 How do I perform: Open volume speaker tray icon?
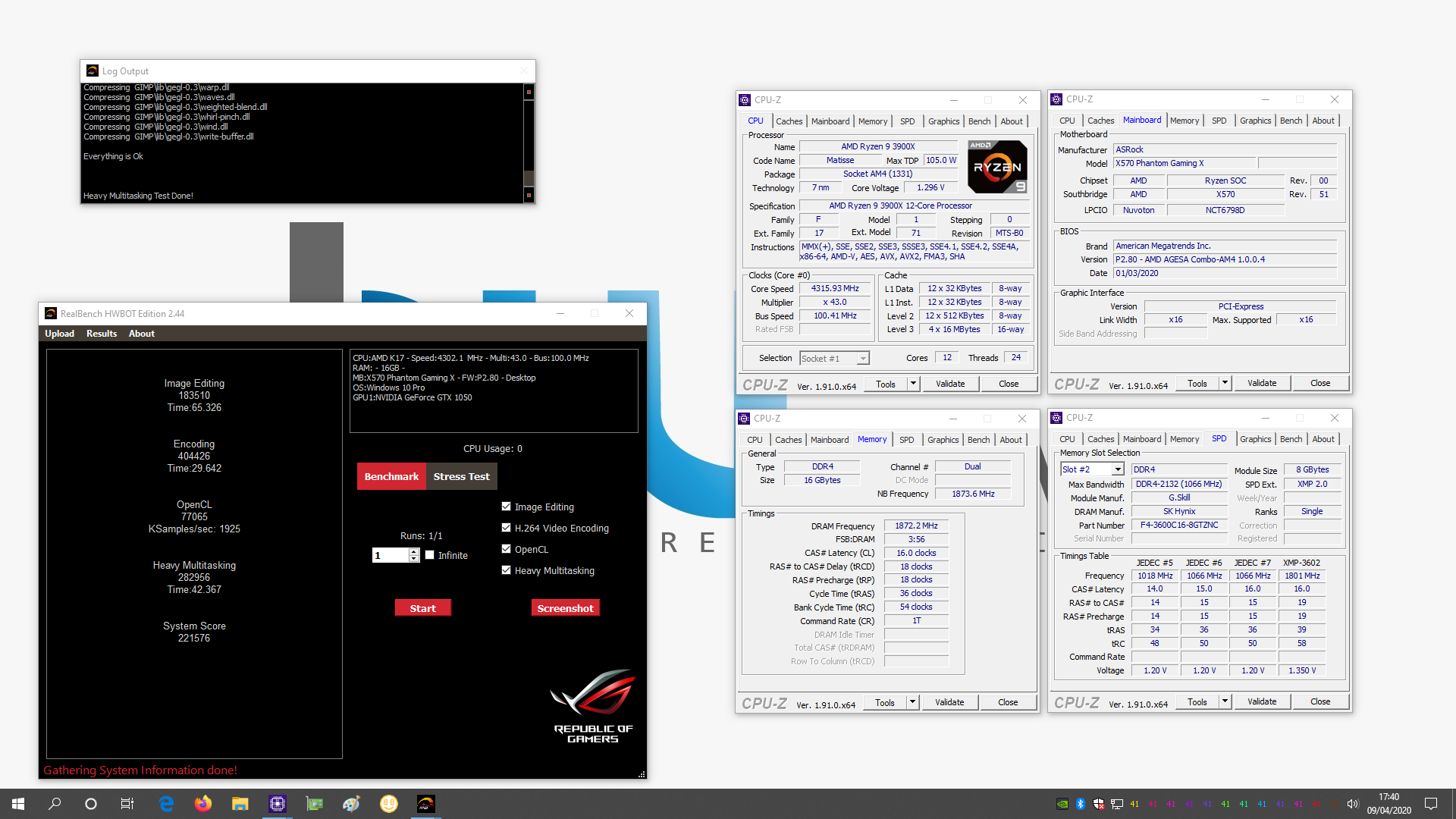[x=1352, y=804]
